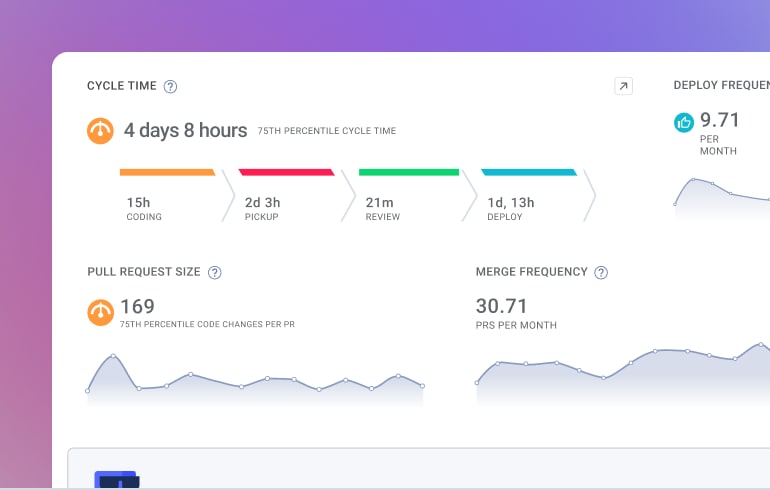Click the dark blue icon in the bottom panel
This screenshot has width=770, height=490.
point(117,479)
